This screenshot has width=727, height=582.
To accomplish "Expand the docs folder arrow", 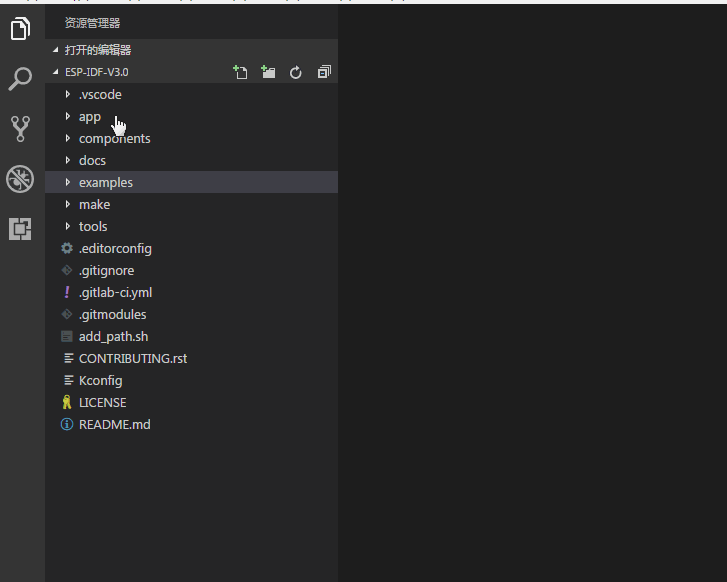I will (68, 160).
